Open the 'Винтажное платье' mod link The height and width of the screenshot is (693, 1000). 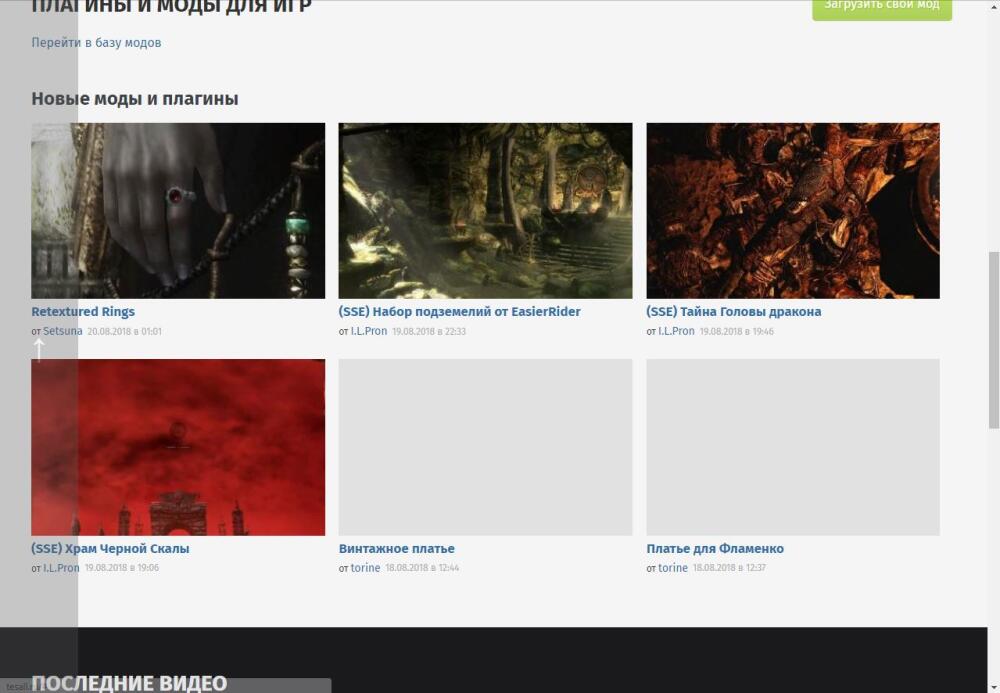coord(397,548)
